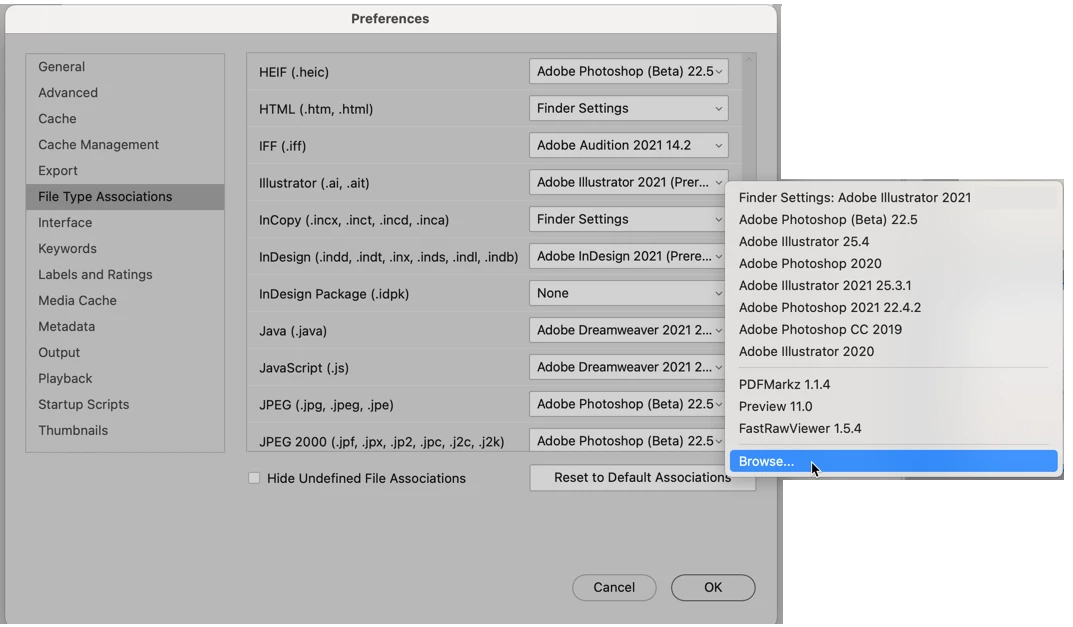Choose Adobe Photoshop (Beta) 22.5 from the list
This screenshot has height=627, width=1073.
(x=893, y=220)
